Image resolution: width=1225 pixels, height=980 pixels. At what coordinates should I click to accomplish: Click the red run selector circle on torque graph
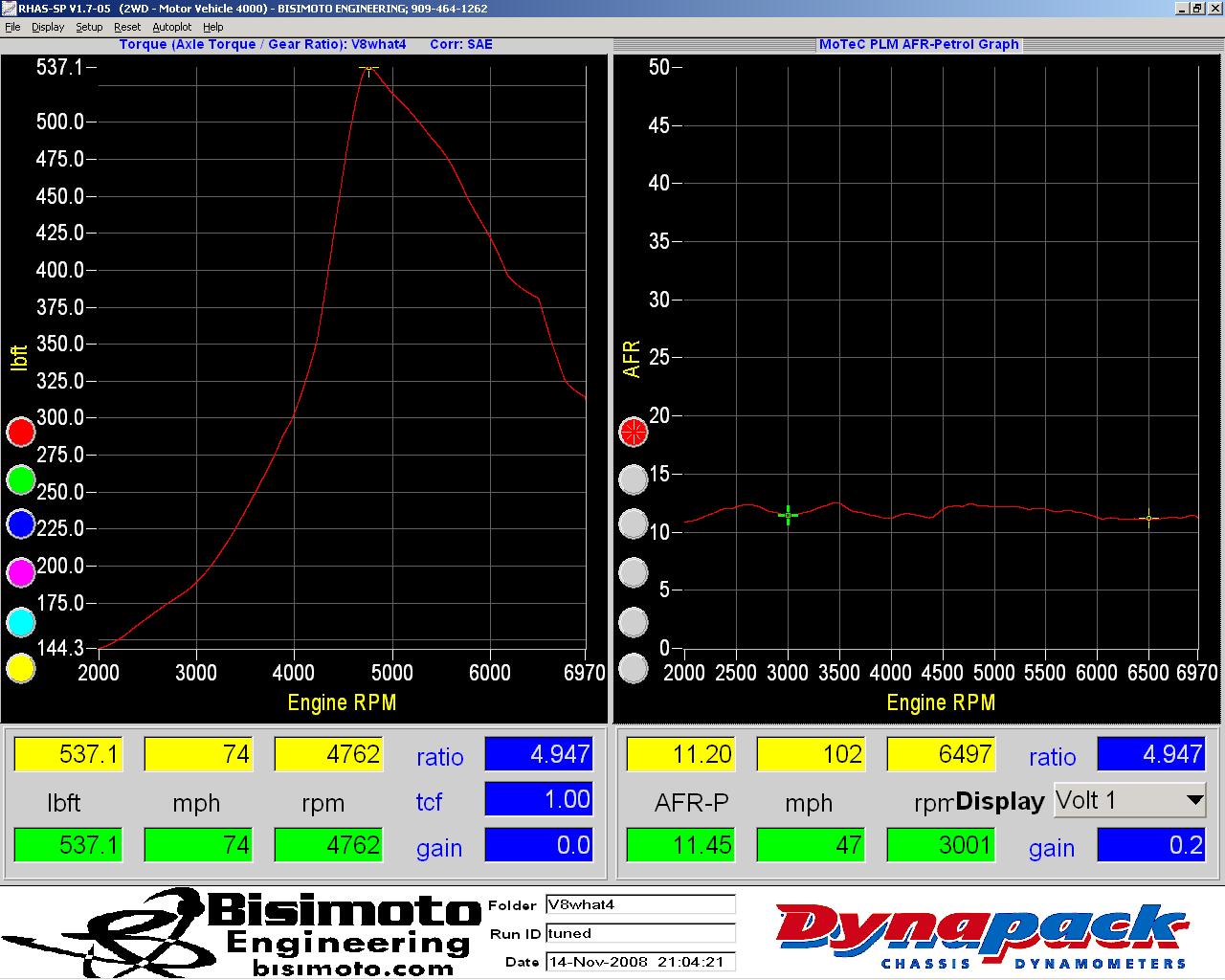(21, 433)
